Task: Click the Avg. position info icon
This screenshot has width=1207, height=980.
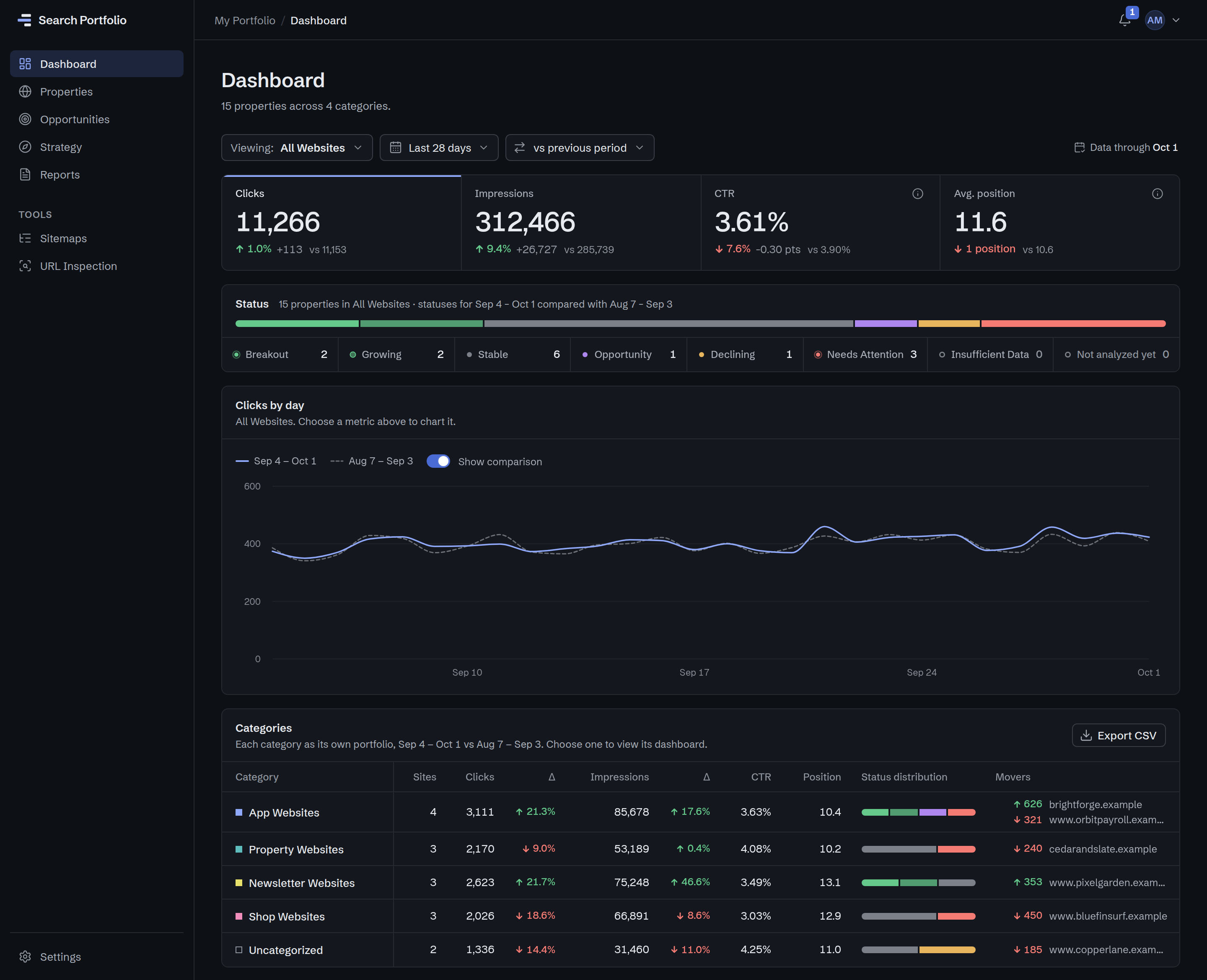Action: 1158,194
